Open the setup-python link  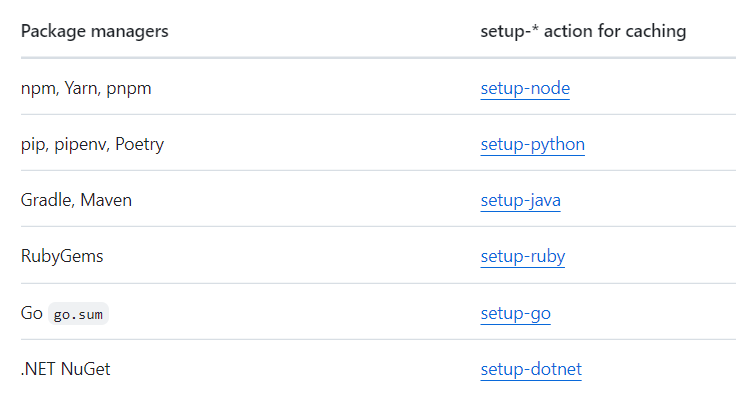point(532,144)
